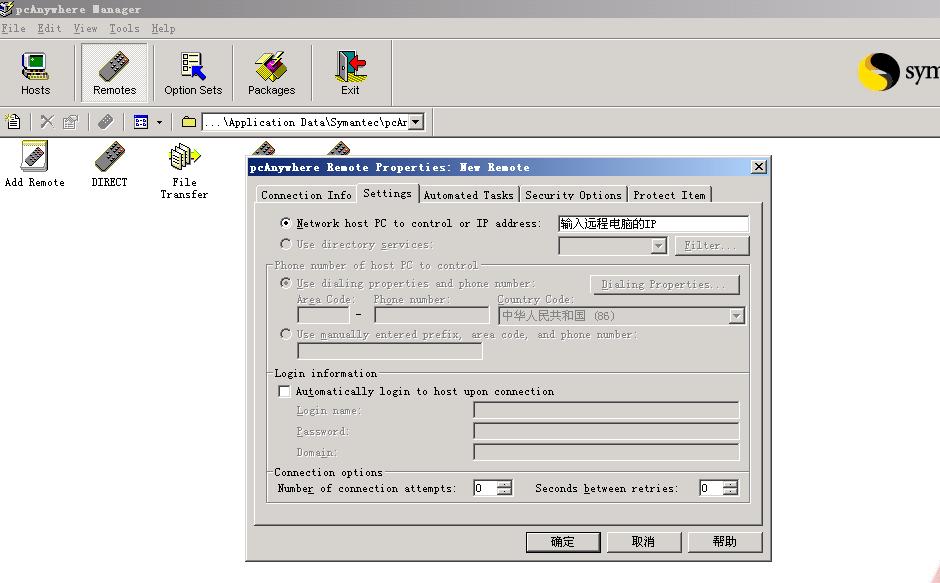Open the Edit menu
Screen dimensions: 940x583
click(49, 28)
